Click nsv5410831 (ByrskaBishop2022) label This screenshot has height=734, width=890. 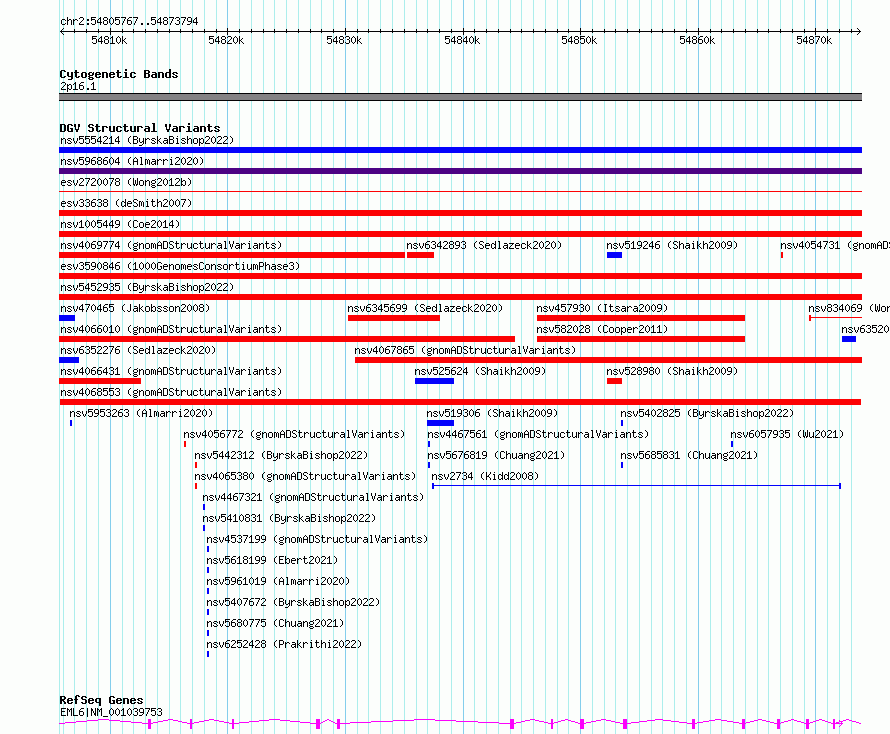pyautogui.click(x=289, y=518)
